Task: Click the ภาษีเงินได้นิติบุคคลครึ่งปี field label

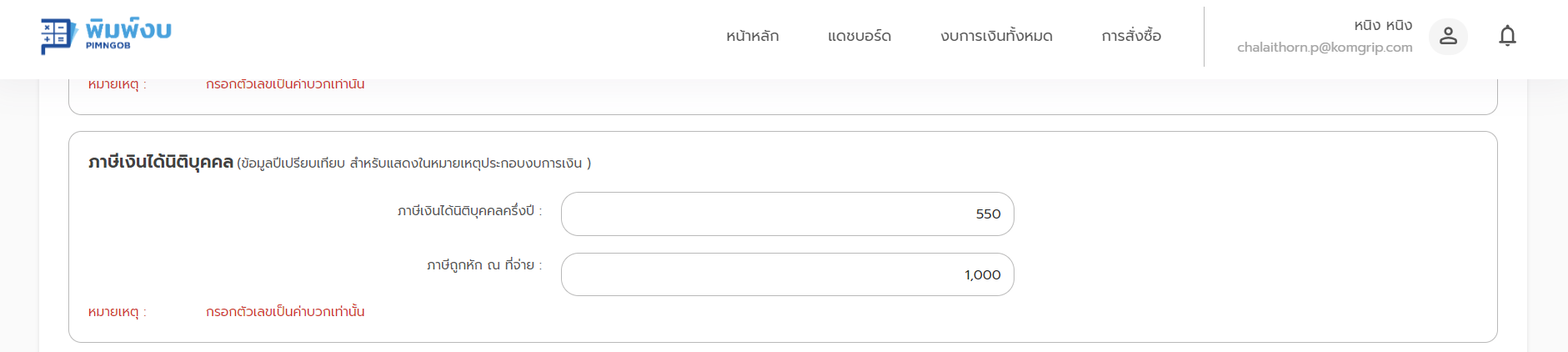Action: pos(469,211)
